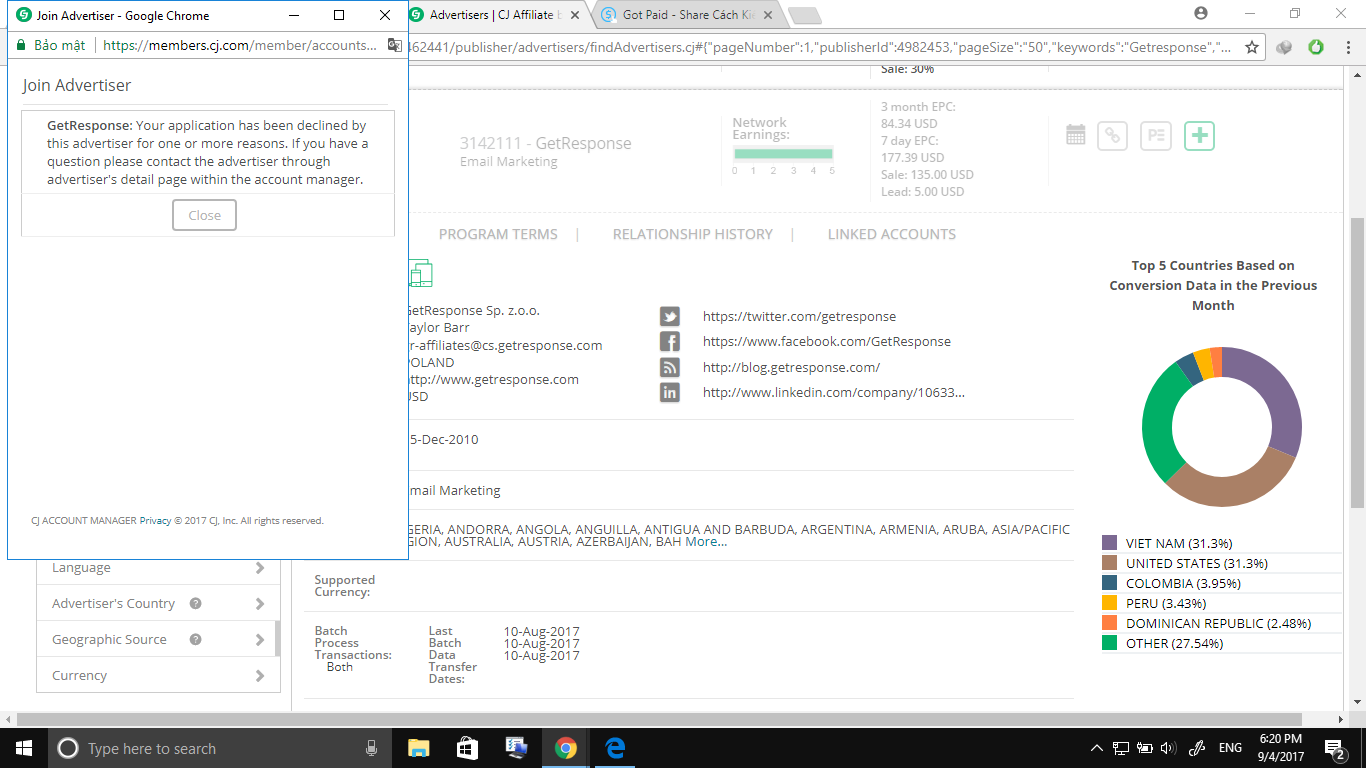
Task: Click the green plus join program icon
Action: coord(1199,136)
